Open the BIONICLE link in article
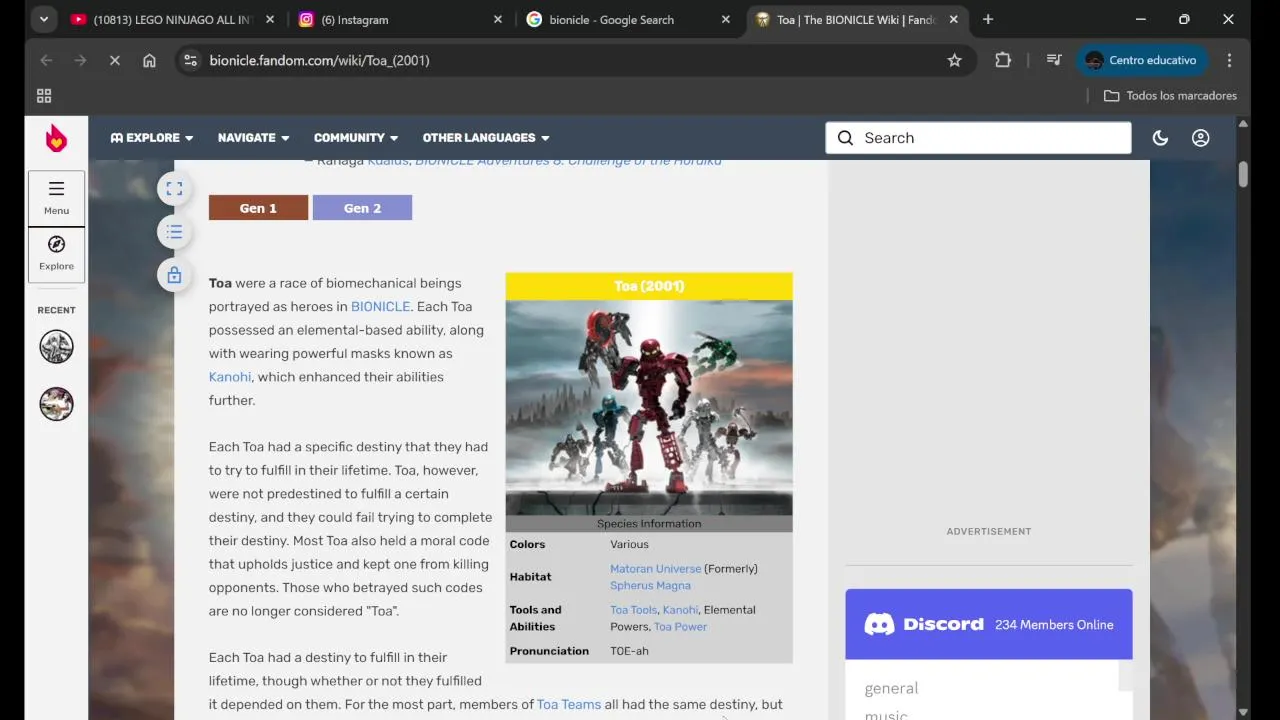The height and width of the screenshot is (720, 1280). 380,306
